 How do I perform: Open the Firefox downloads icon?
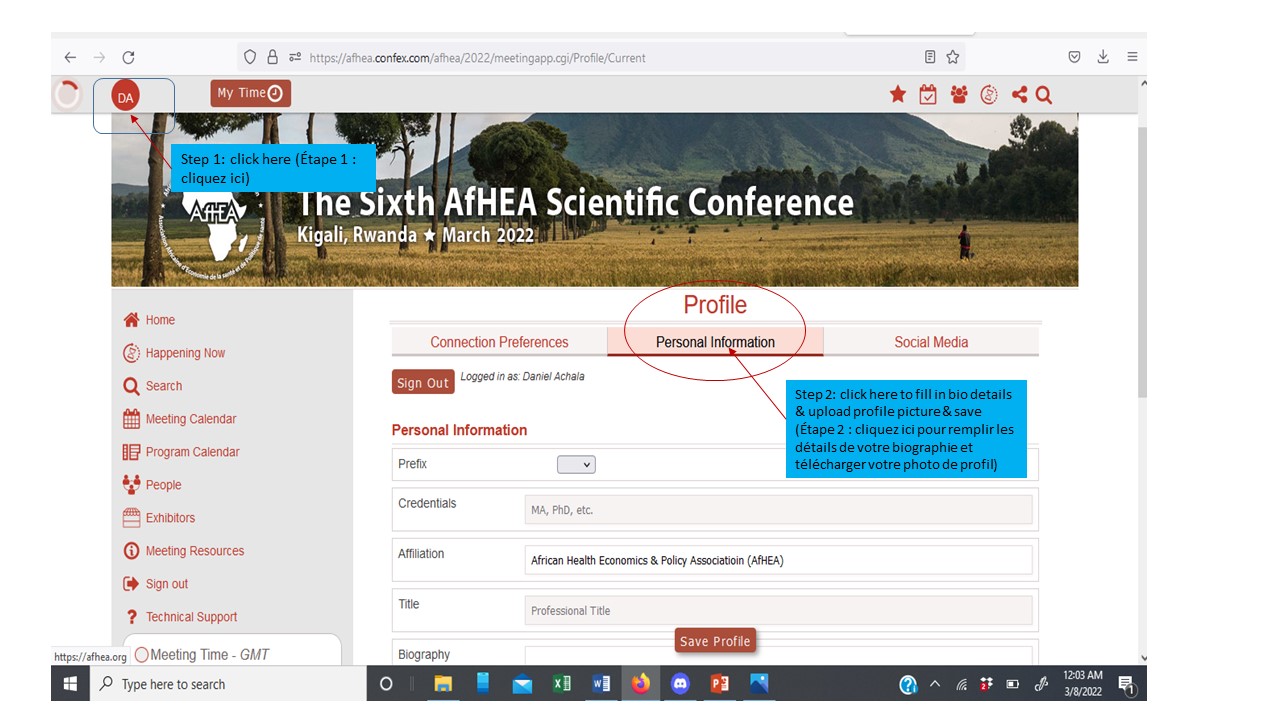point(1103,57)
